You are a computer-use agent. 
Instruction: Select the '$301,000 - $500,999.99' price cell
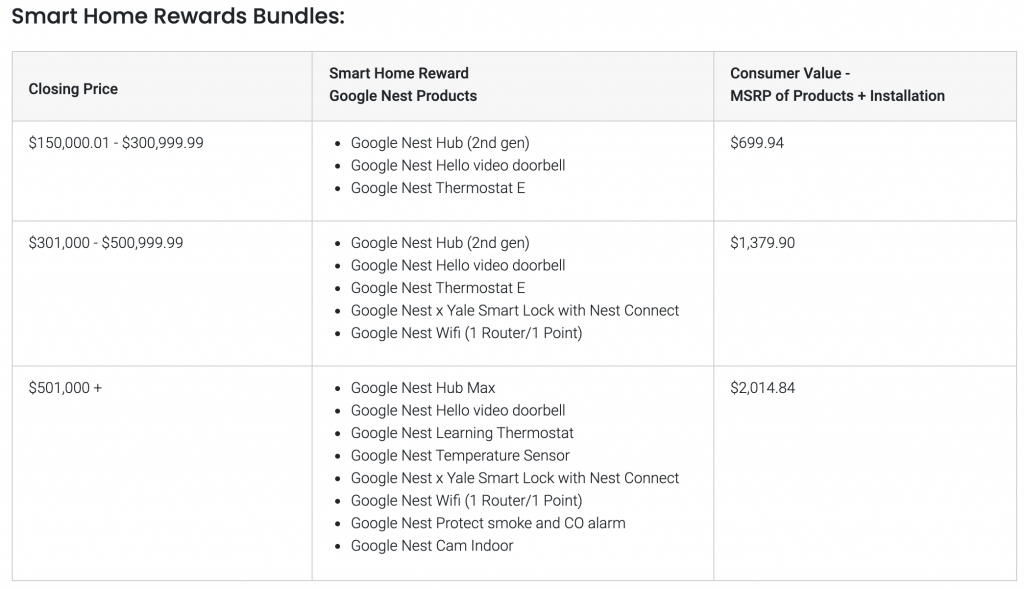point(106,243)
